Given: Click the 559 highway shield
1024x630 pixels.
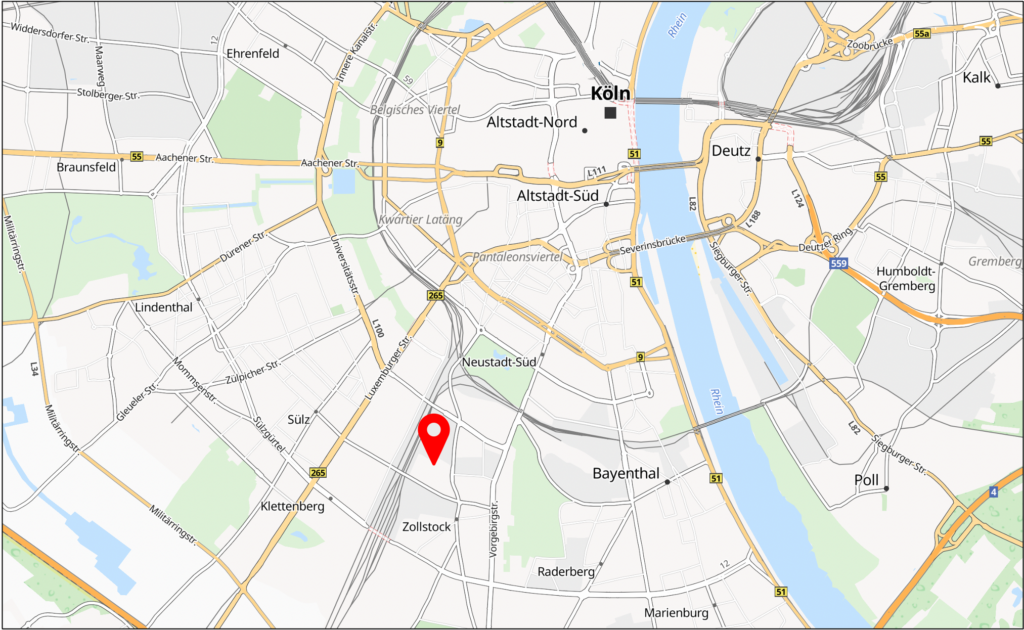Looking at the screenshot, I should point(839,263).
